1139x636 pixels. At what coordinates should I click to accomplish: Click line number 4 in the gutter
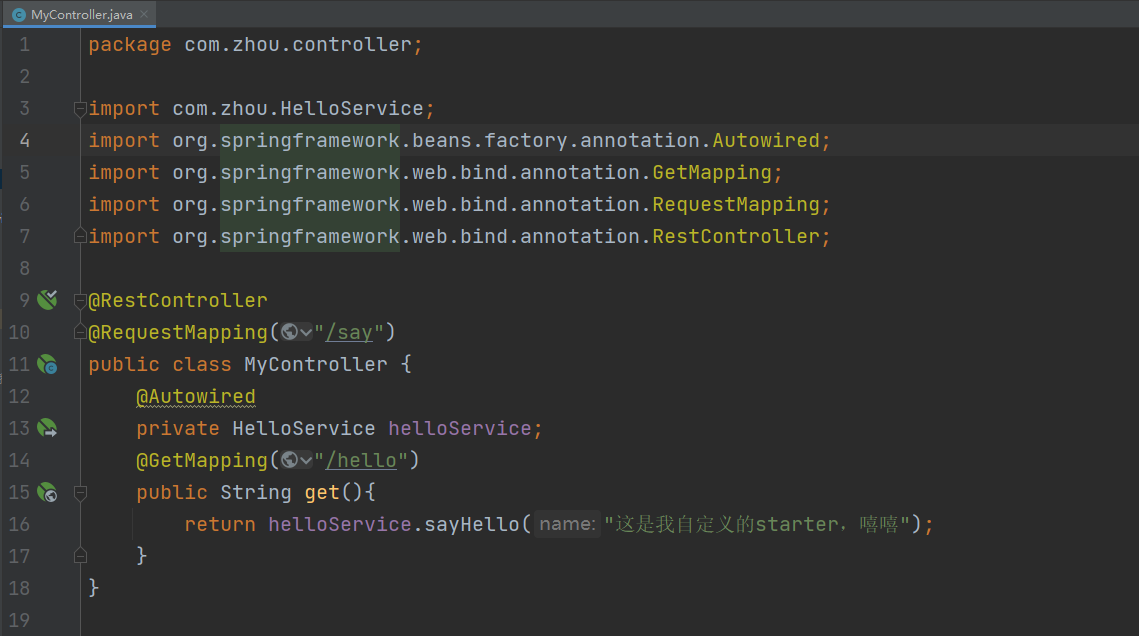click(25, 140)
